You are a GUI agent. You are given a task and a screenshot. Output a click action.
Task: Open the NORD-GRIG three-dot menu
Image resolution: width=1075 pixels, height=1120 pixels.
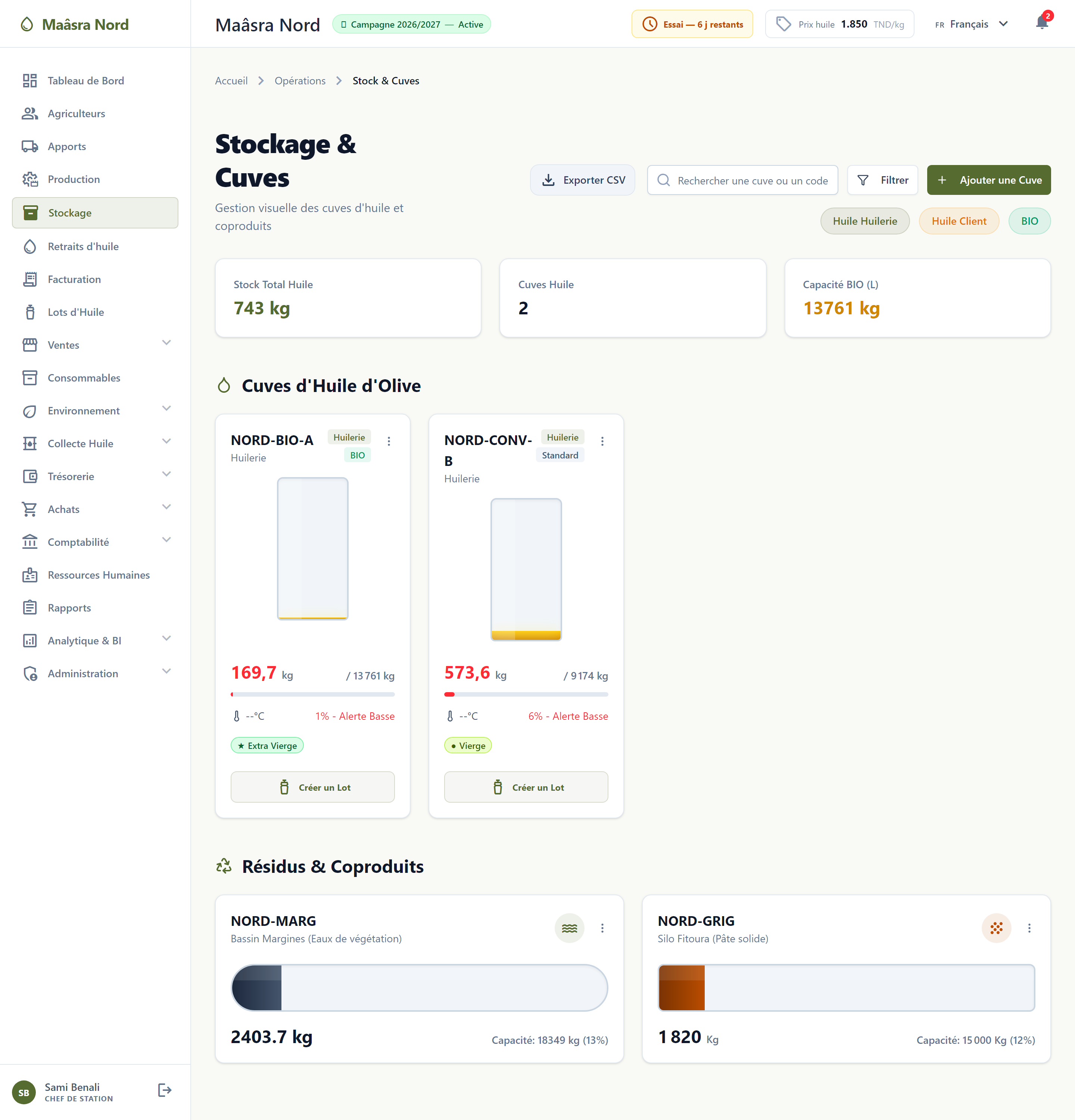1029,928
